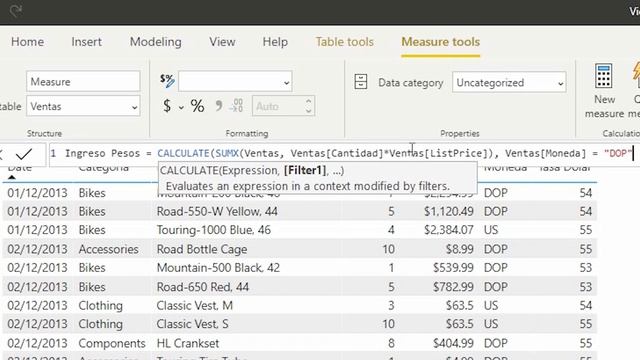Click the Road Bottle Cage cell
Viewport: 640px width, 360px height.
point(202,249)
